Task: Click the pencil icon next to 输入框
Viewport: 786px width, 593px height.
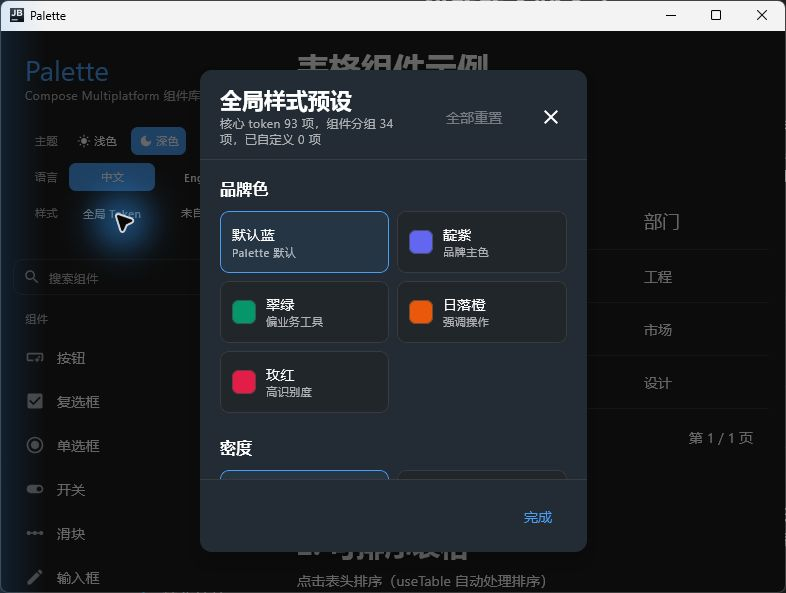Action: tap(35, 577)
